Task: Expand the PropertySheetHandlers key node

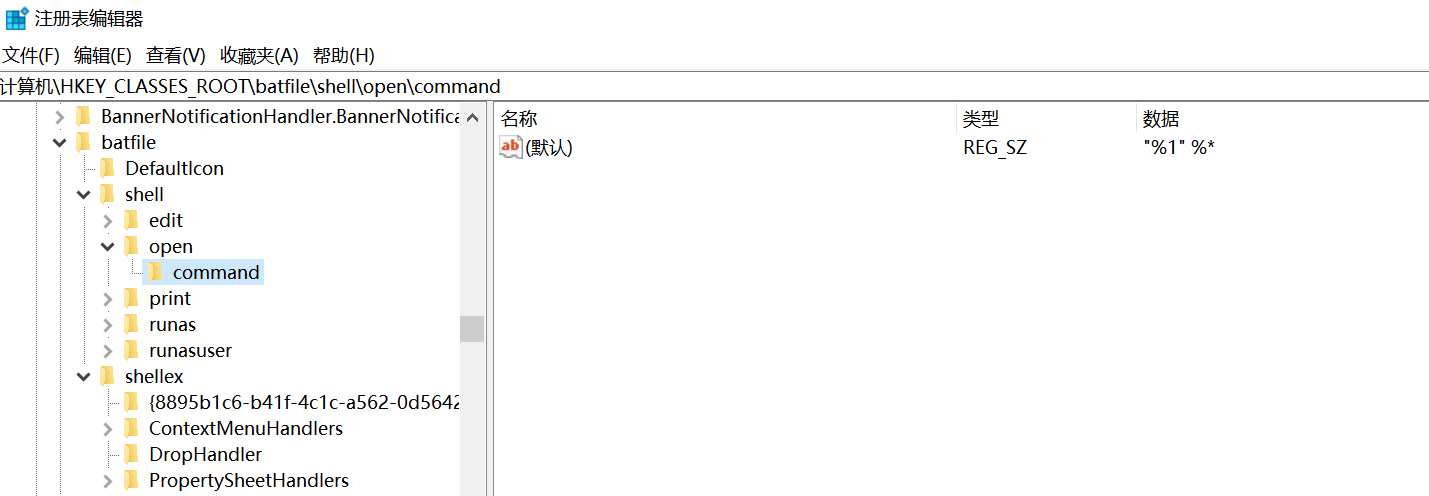Action: click(x=108, y=481)
